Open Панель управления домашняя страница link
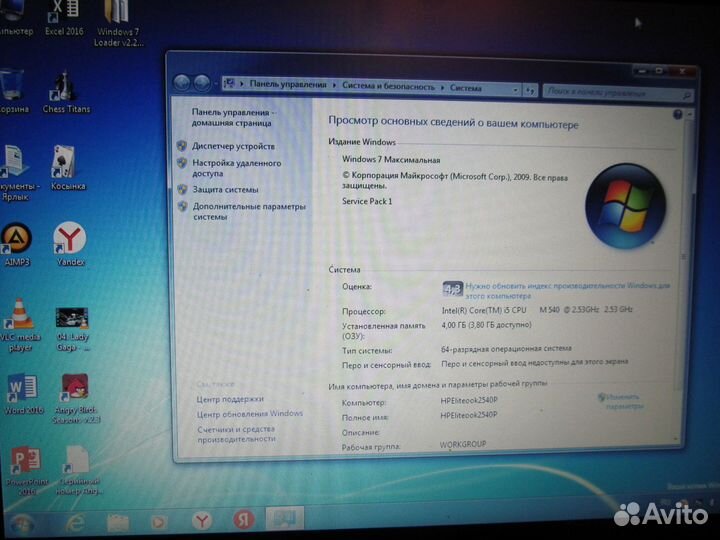The width and height of the screenshot is (720, 540). (x=233, y=118)
